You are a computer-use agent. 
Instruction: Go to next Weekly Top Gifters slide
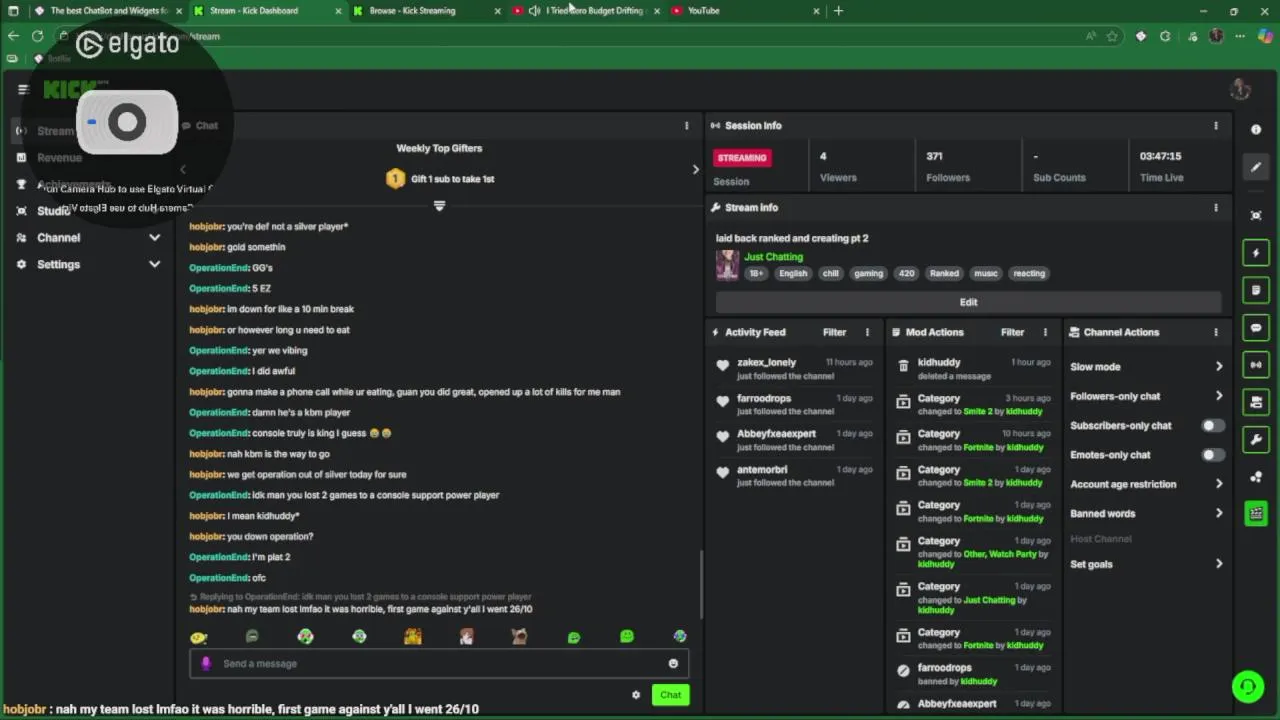coord(696,169)
